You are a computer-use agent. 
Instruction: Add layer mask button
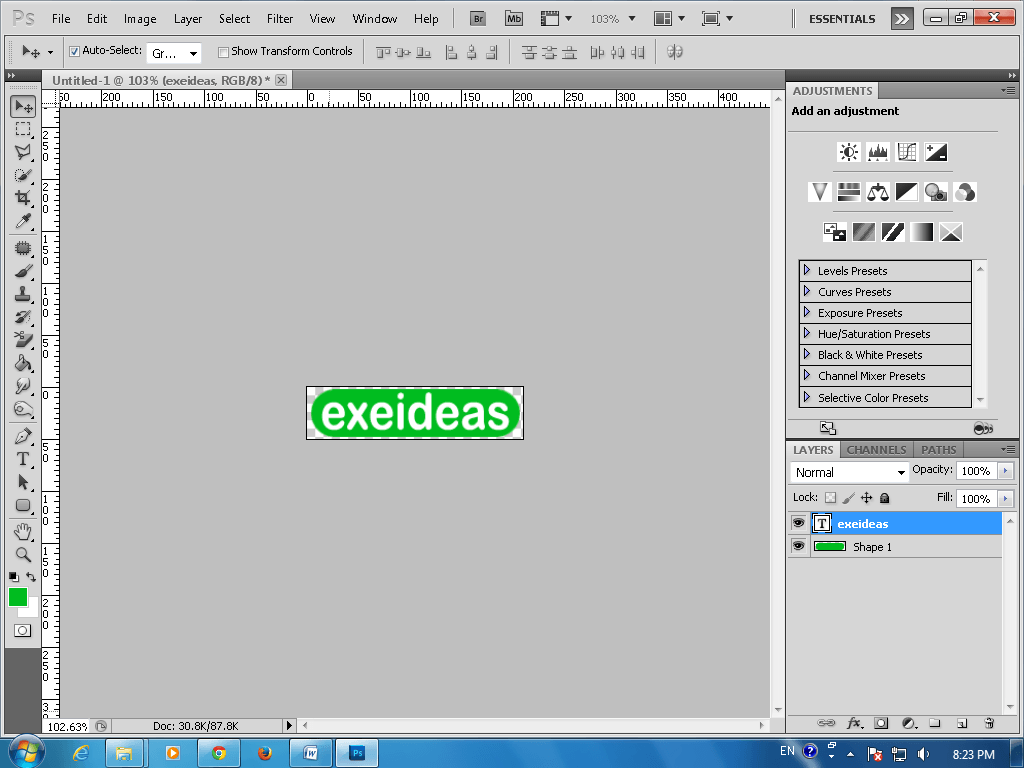(881, 723)
